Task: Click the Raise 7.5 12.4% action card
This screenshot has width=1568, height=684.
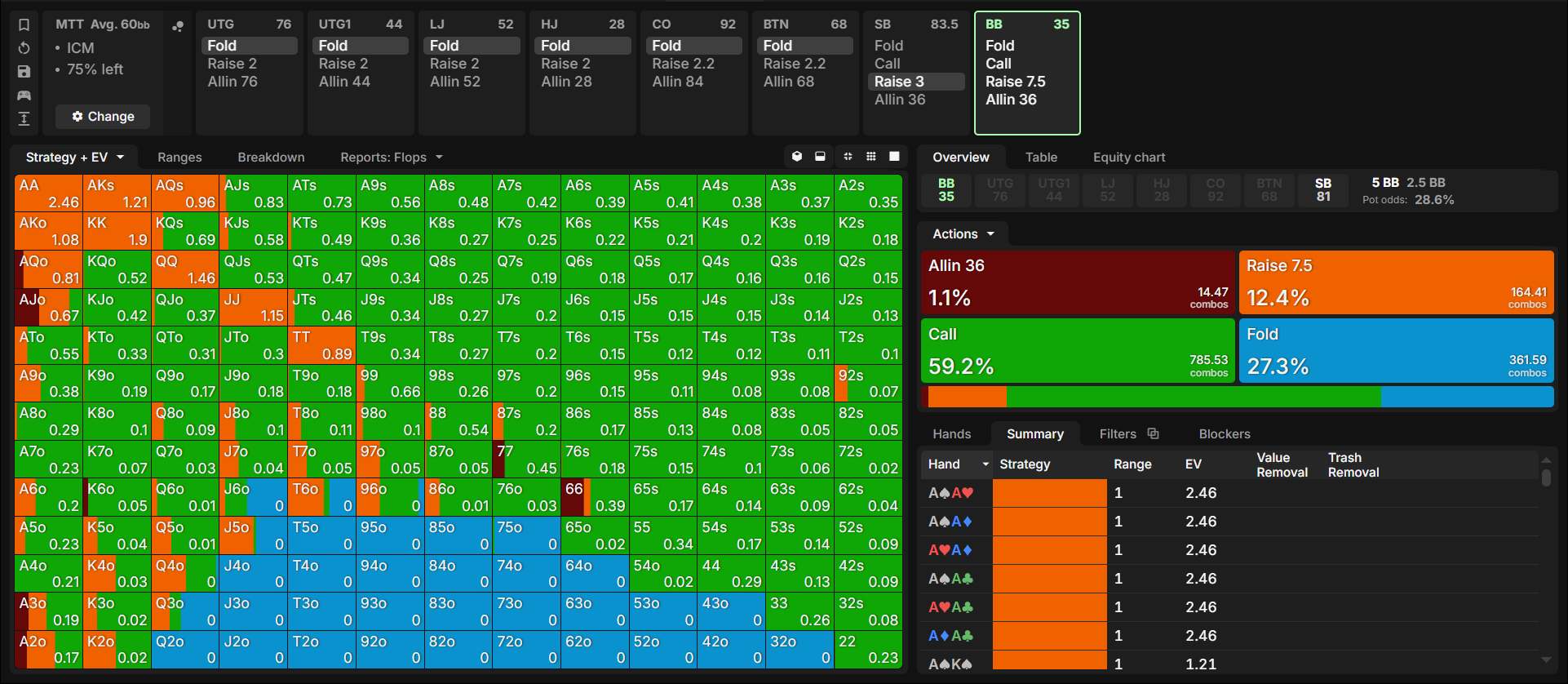Action: [1397, 282]
